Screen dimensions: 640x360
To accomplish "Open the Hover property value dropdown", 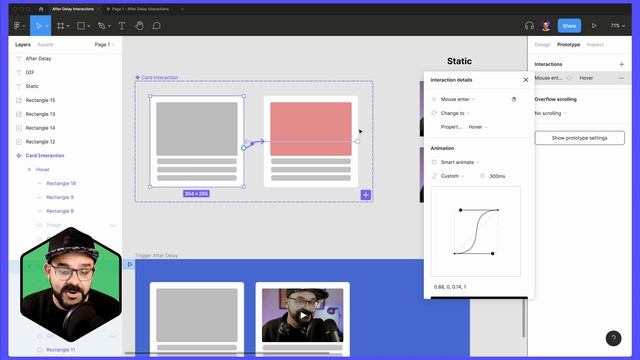I will [478, 127].
